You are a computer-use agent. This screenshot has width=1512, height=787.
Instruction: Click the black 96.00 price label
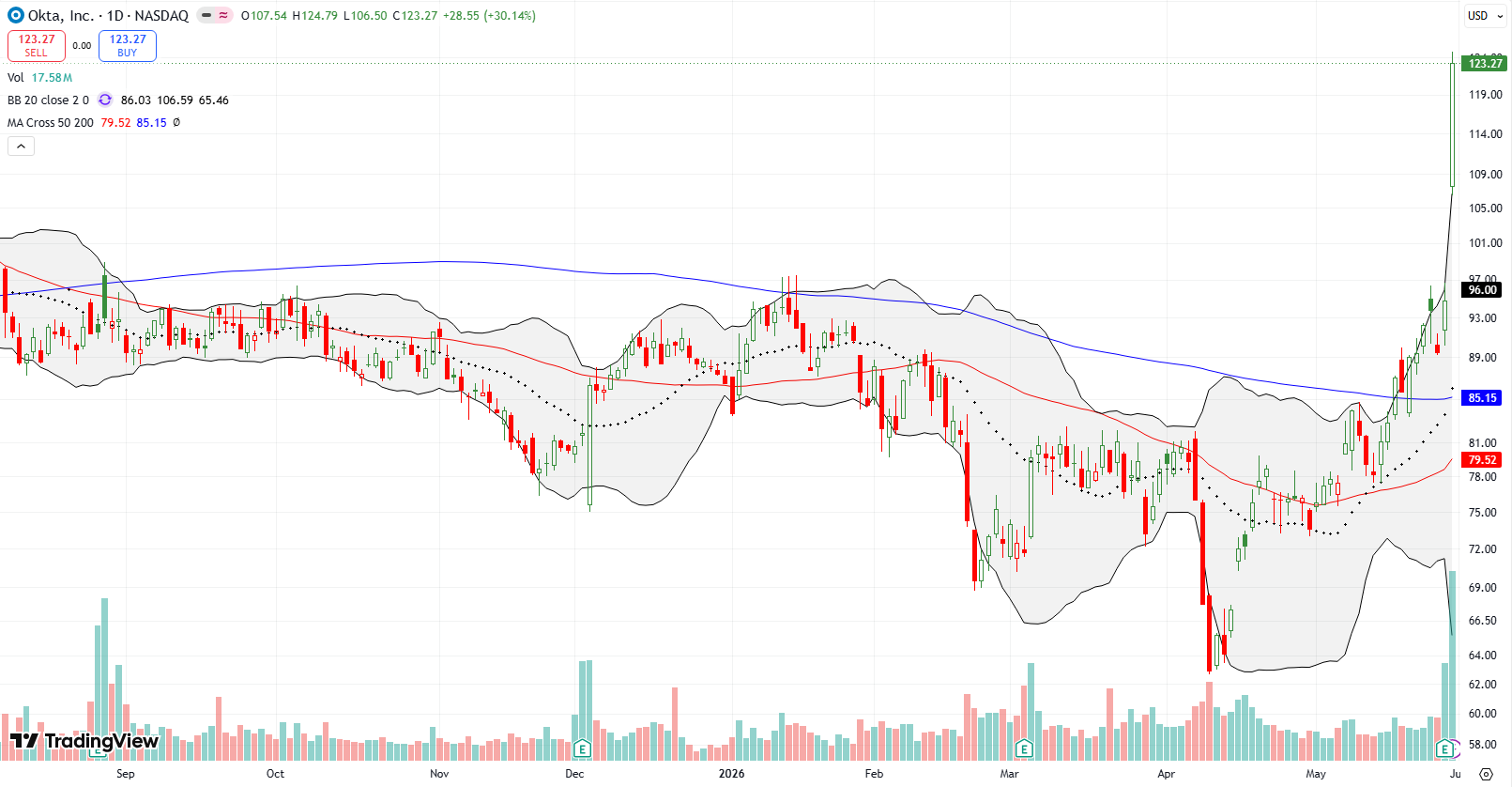pyautogui.click(x=1483, y=290)
